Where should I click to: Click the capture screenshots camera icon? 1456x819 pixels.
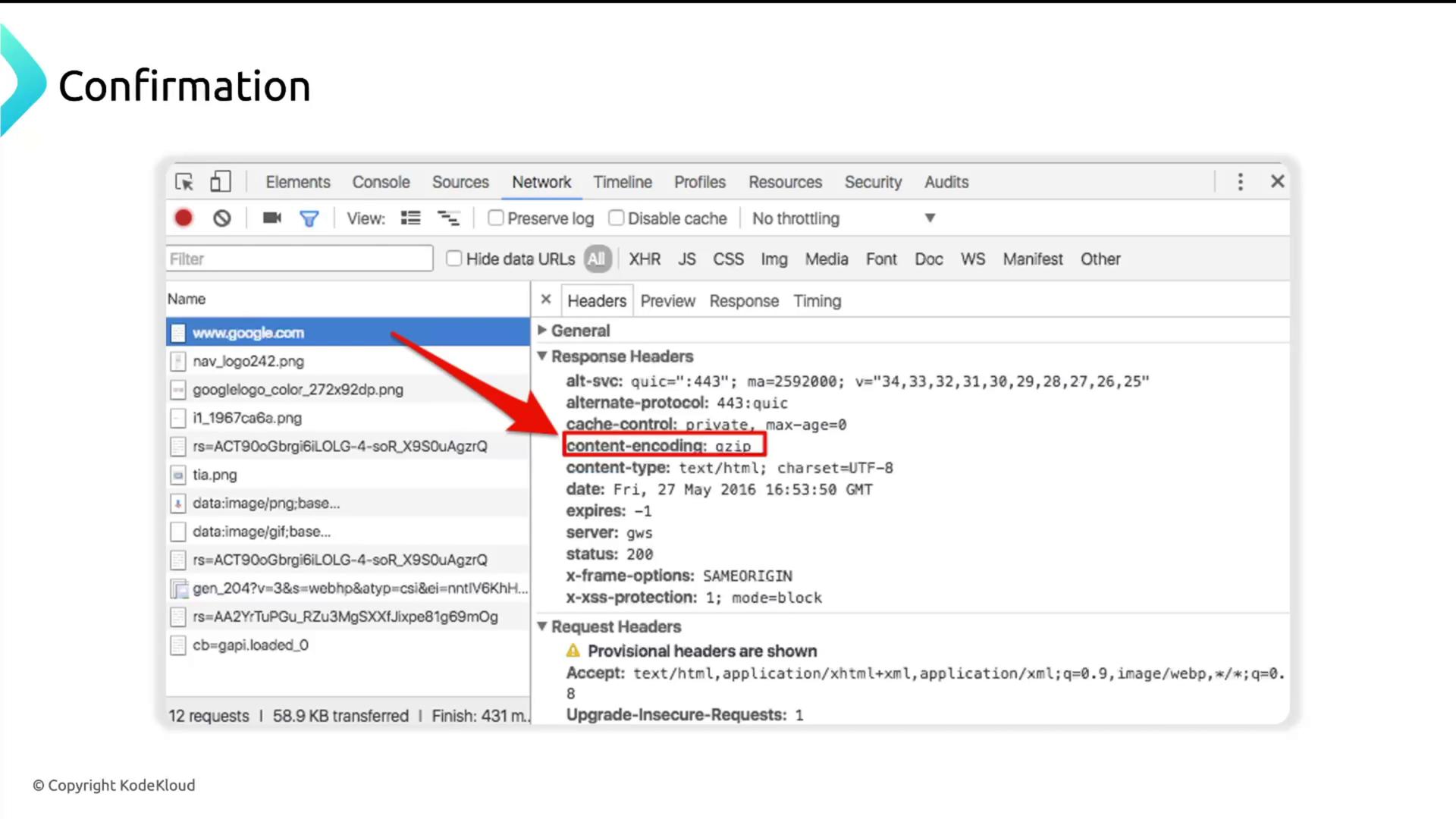point(271,218)
